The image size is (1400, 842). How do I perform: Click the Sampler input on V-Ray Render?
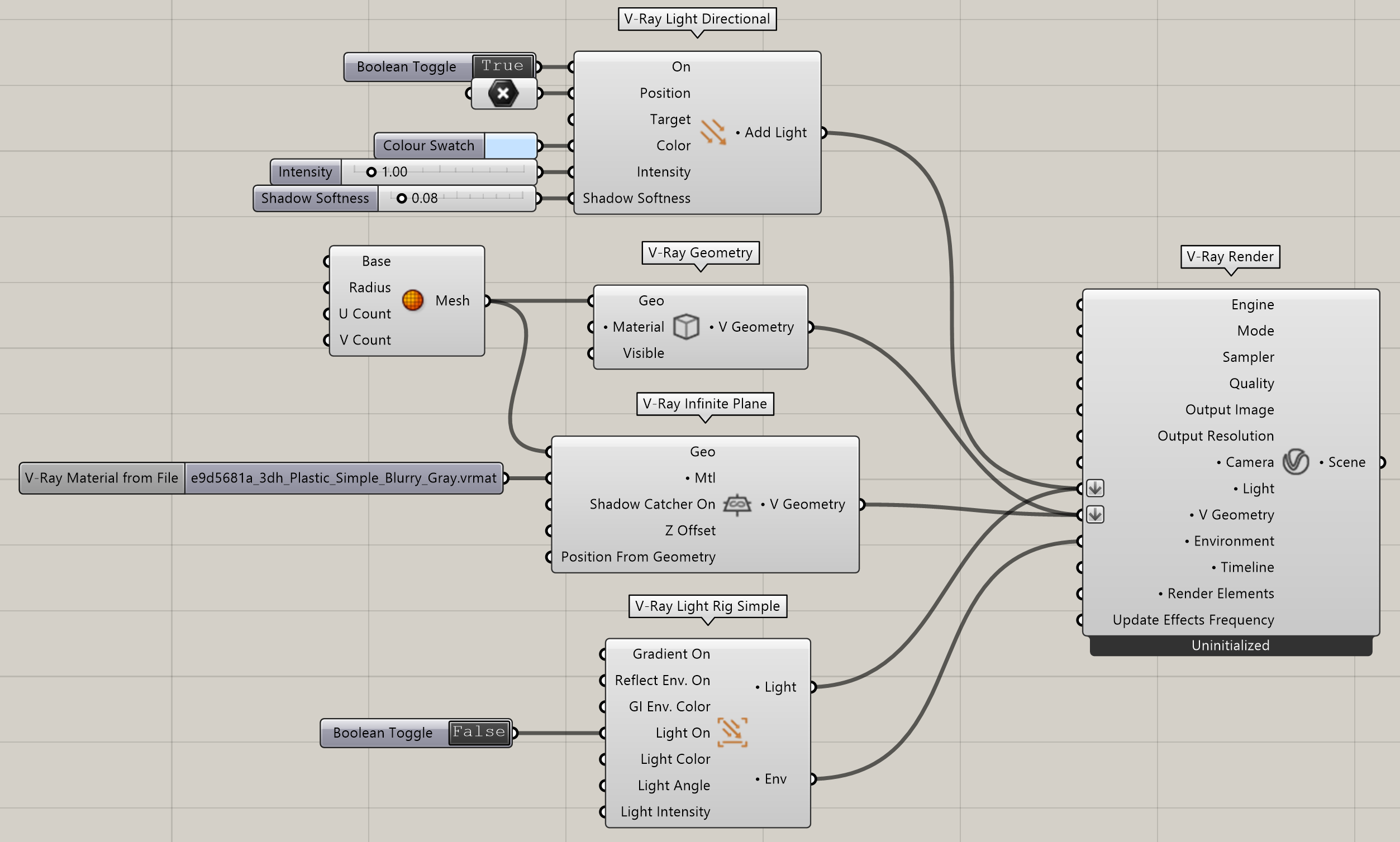click(x=1248, y=357)
